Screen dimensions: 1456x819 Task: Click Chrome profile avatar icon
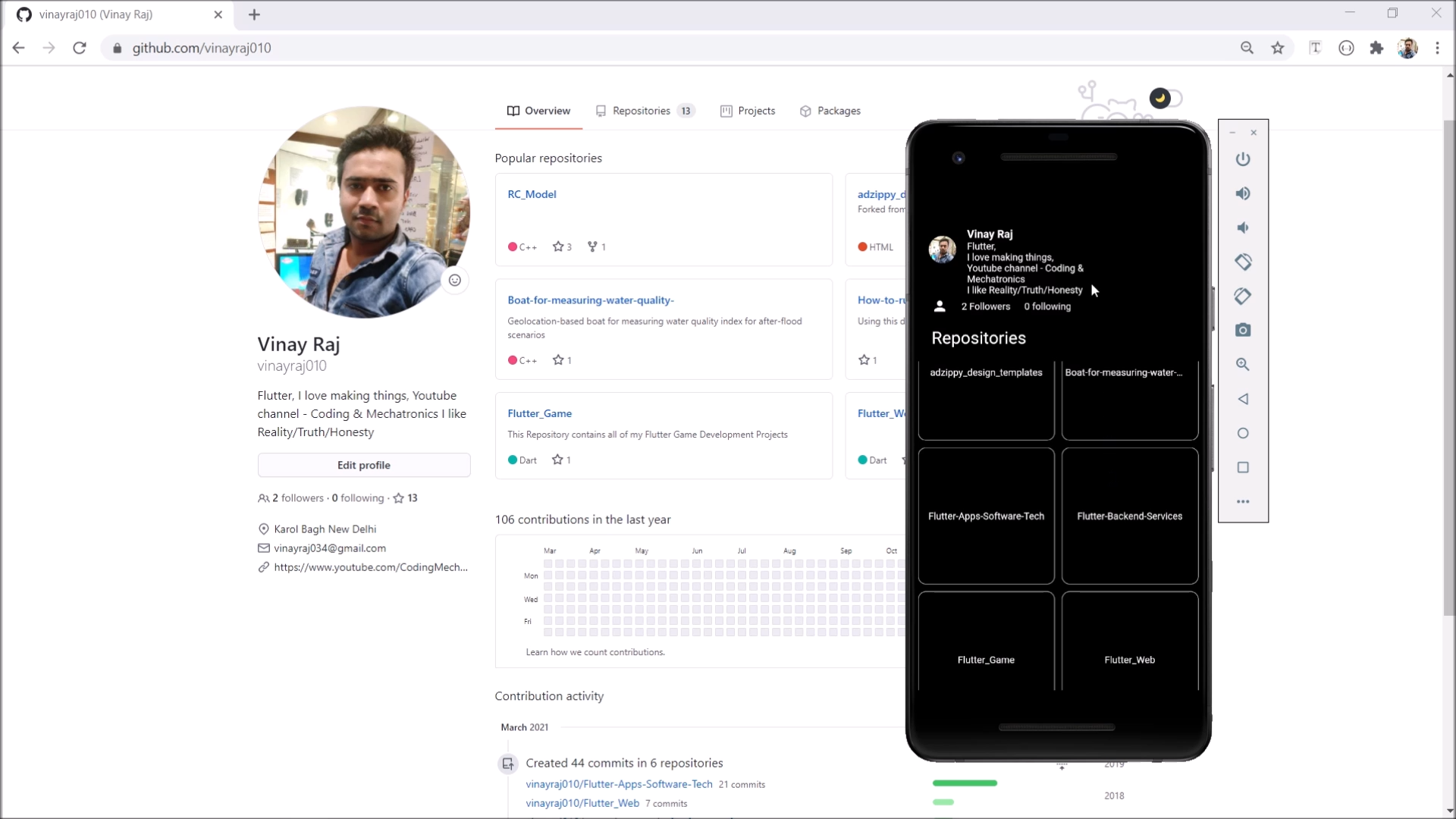pyautogui.click(x=1407, y=48)
